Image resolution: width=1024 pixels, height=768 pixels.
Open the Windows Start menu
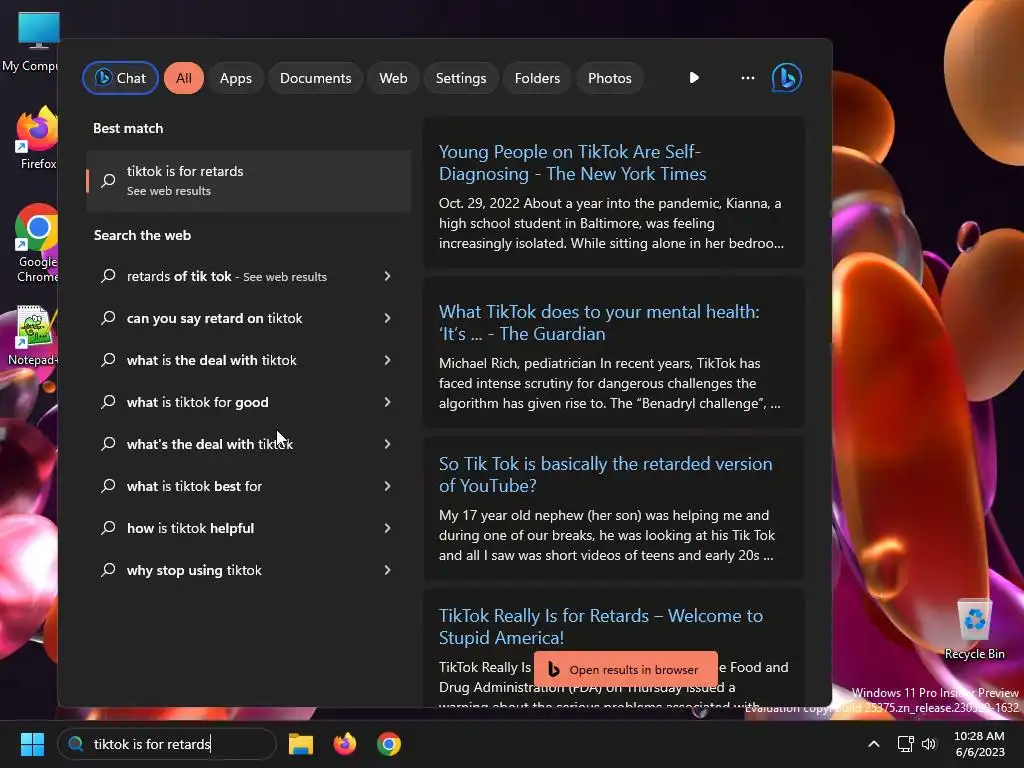[32, 744]
